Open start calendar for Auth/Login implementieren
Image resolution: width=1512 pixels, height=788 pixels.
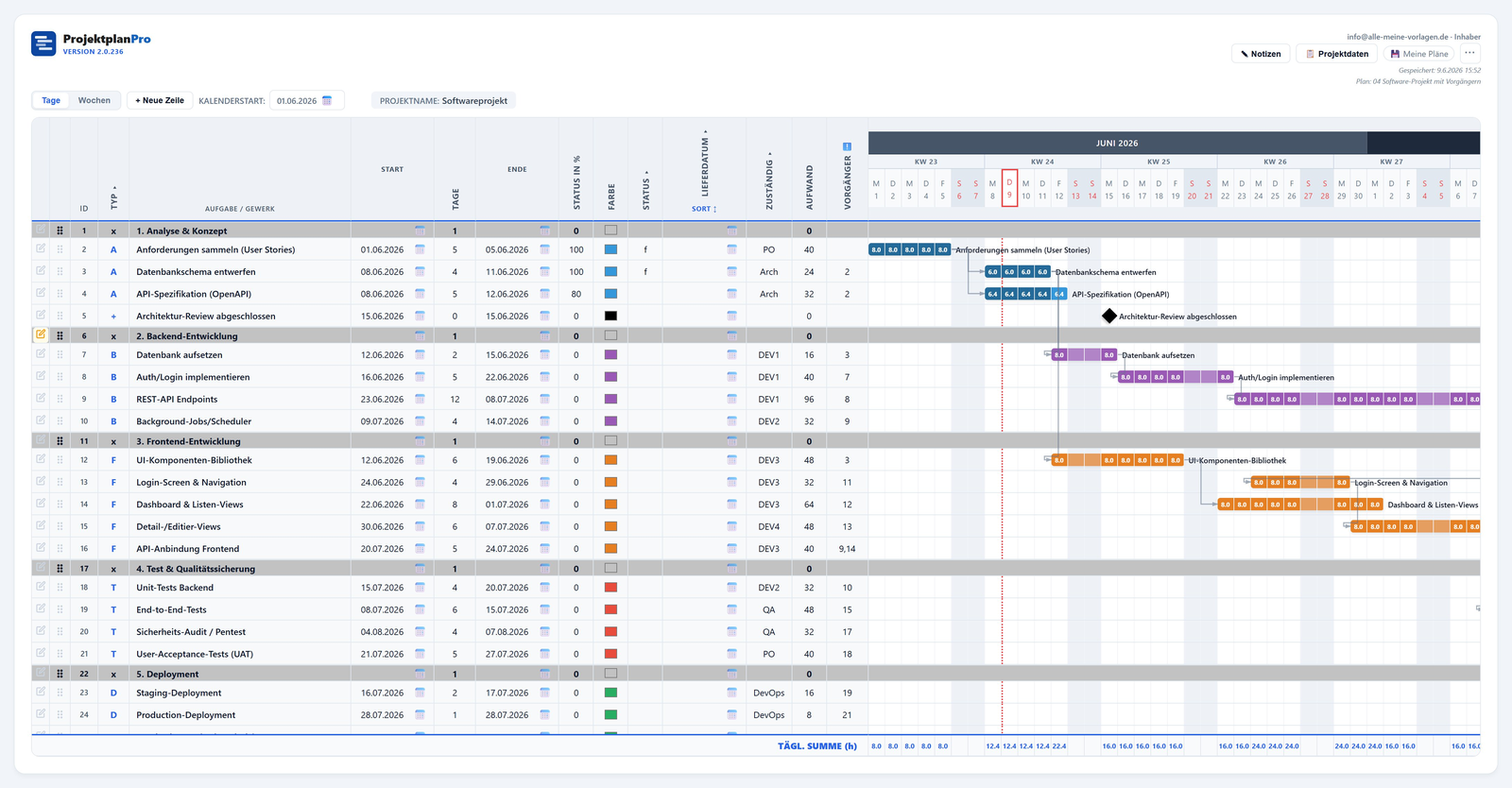(420, 377)
